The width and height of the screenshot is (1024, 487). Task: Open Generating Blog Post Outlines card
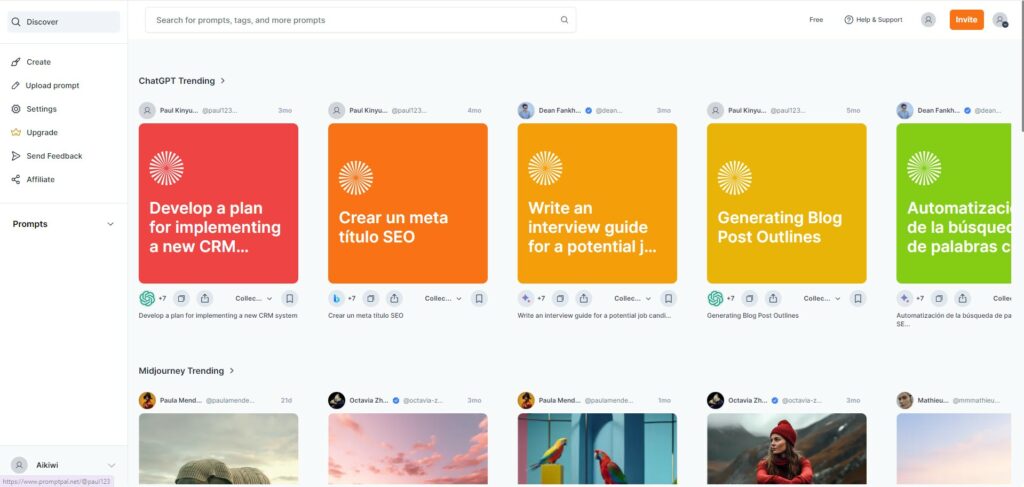pyautogui.click(x=786, y=203)
